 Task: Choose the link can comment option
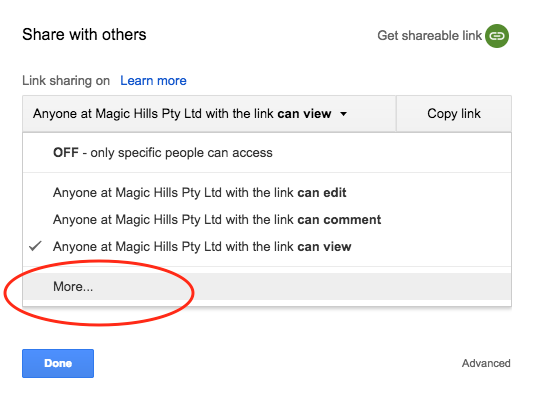[x=267, y=220]
